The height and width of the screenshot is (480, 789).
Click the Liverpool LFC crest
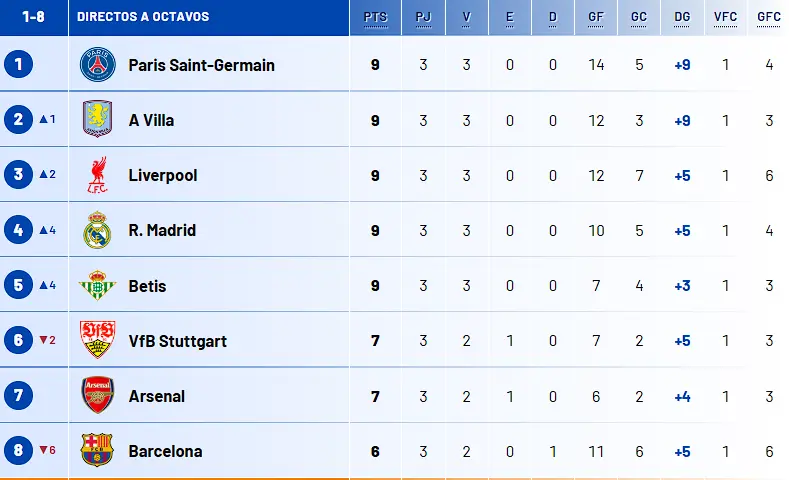click(98, 175)
